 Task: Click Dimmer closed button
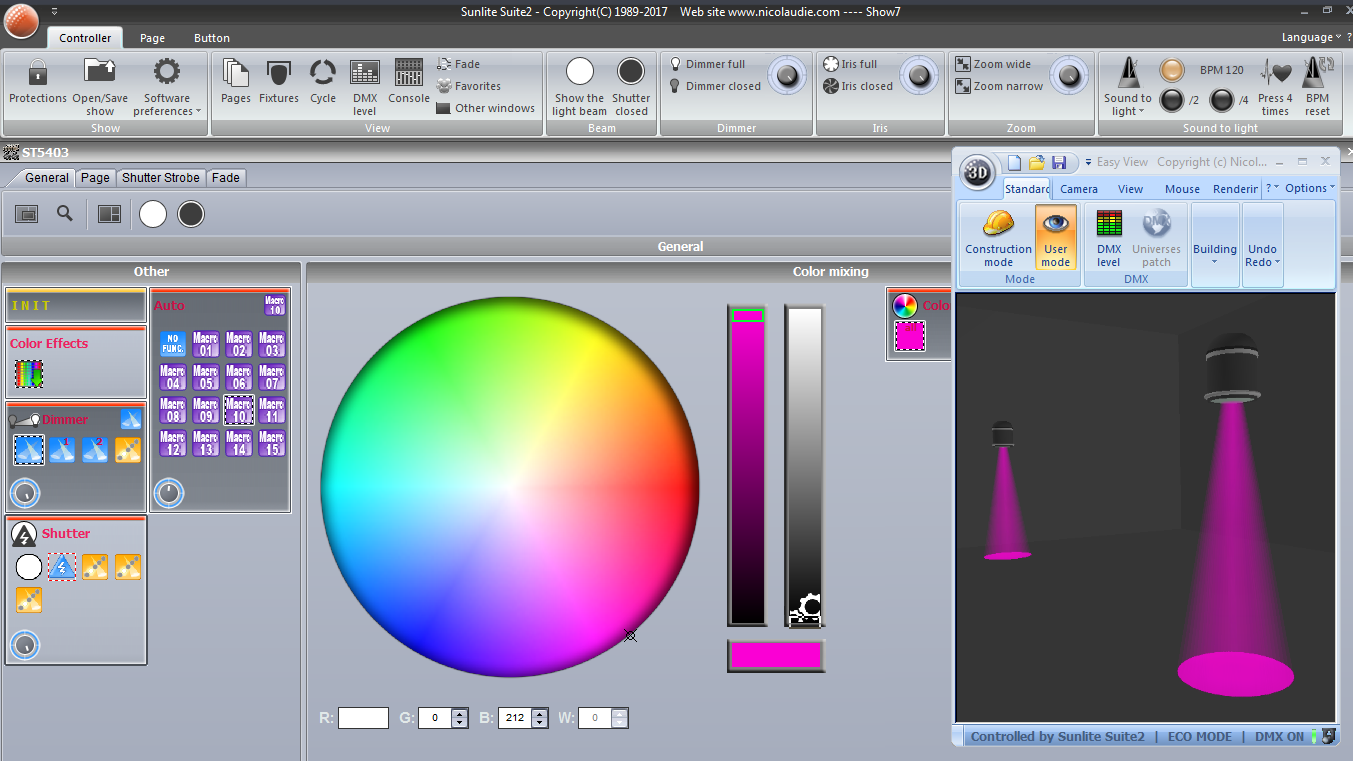[x=714, y=86]
